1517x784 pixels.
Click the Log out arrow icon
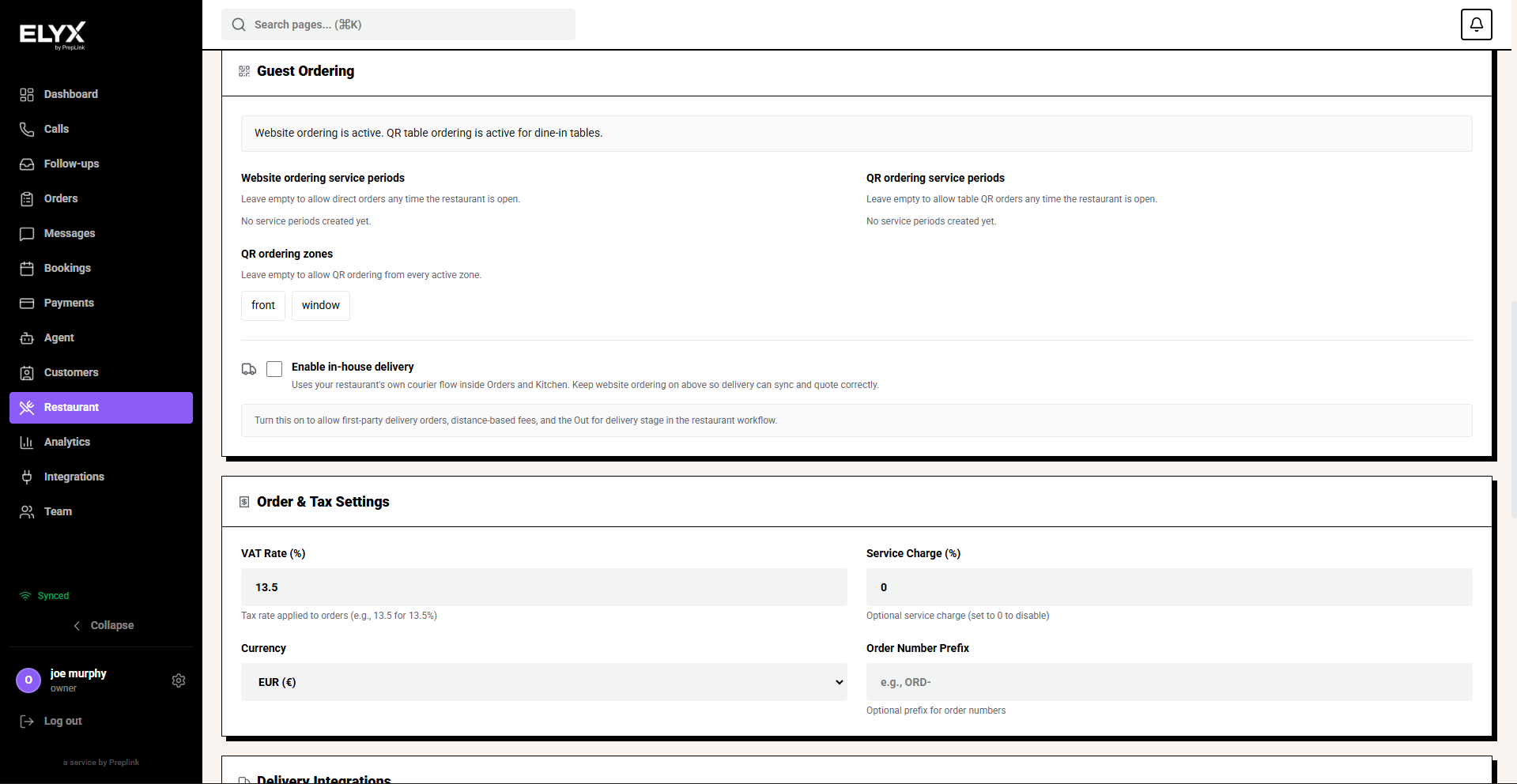pyautogui.click(x=27, y=722)
